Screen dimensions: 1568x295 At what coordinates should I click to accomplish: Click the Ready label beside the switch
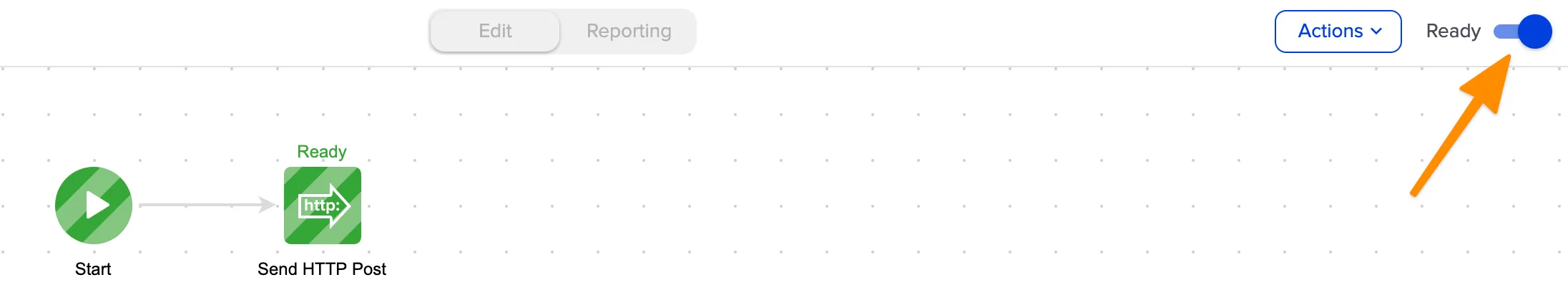[1453, 32]
